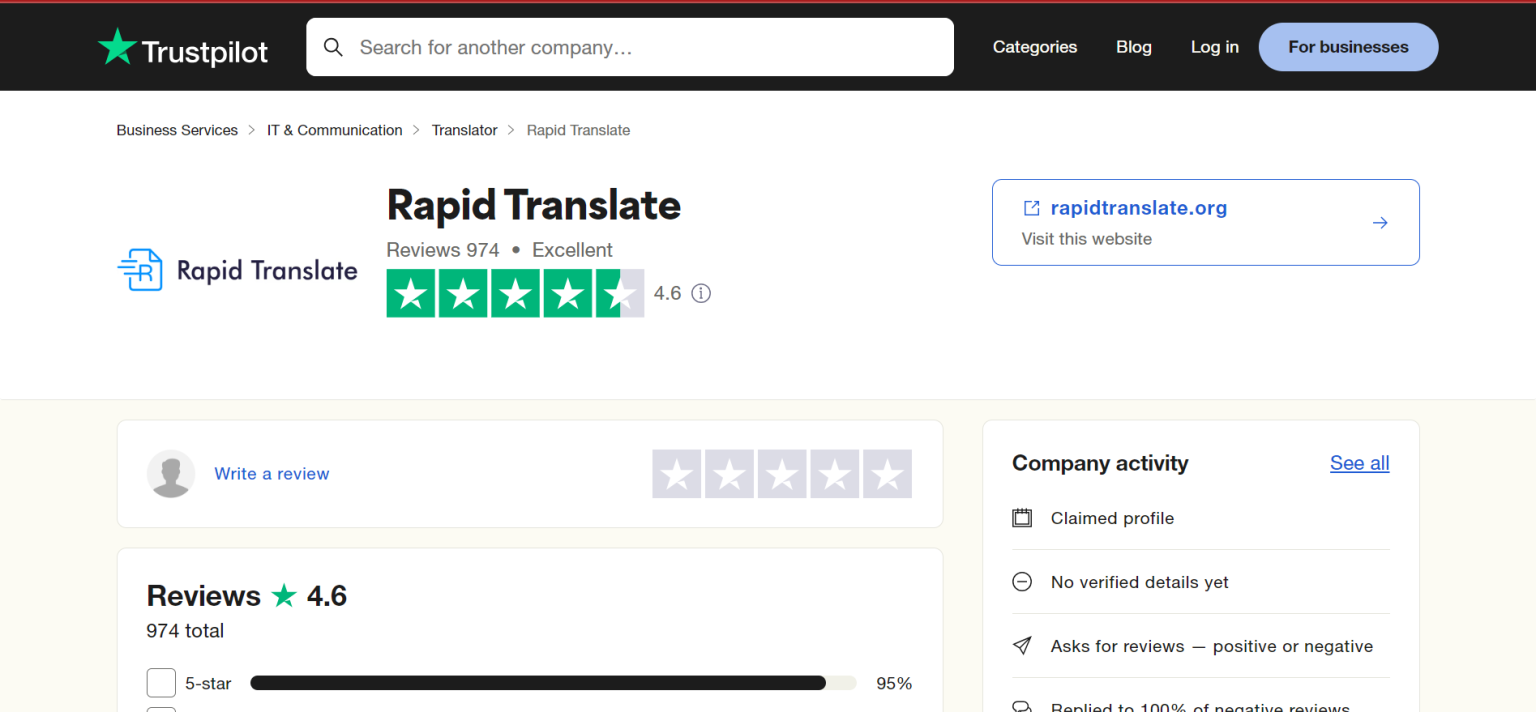Viewport: 1536px width, 712px height.
Task: Enable the 5-star reviews filter checkbox
Action: click(x=161, y=682)
